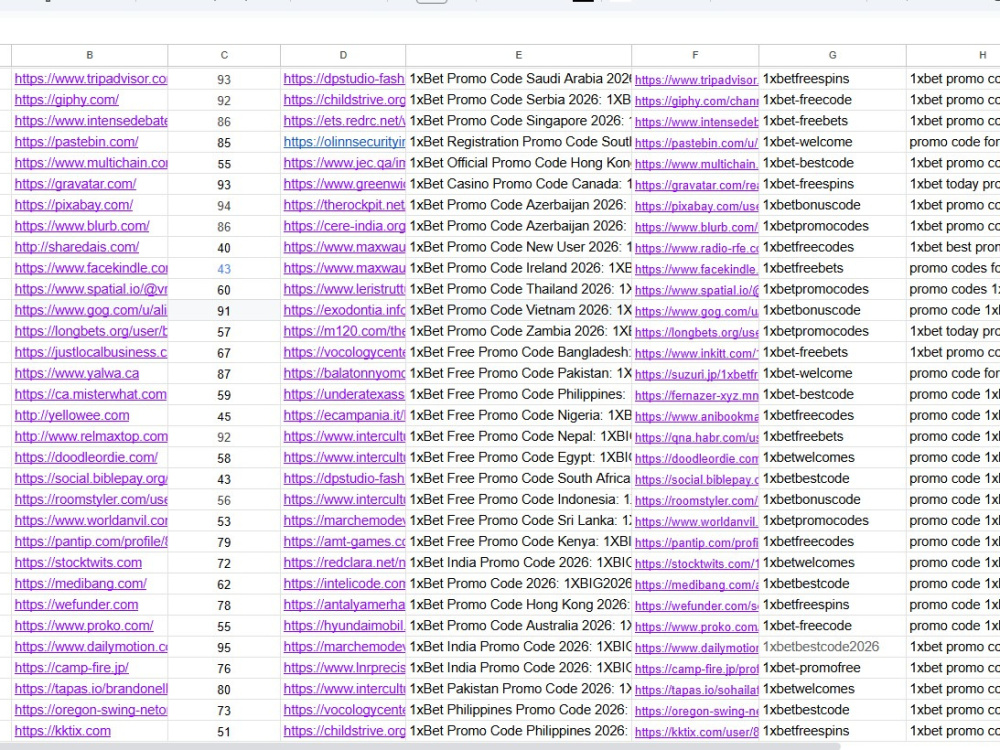The image size is (1000, 750).
Task: Select the '1xBet Casino Promo Code Canada' cell
Action: tap(518, 184)
